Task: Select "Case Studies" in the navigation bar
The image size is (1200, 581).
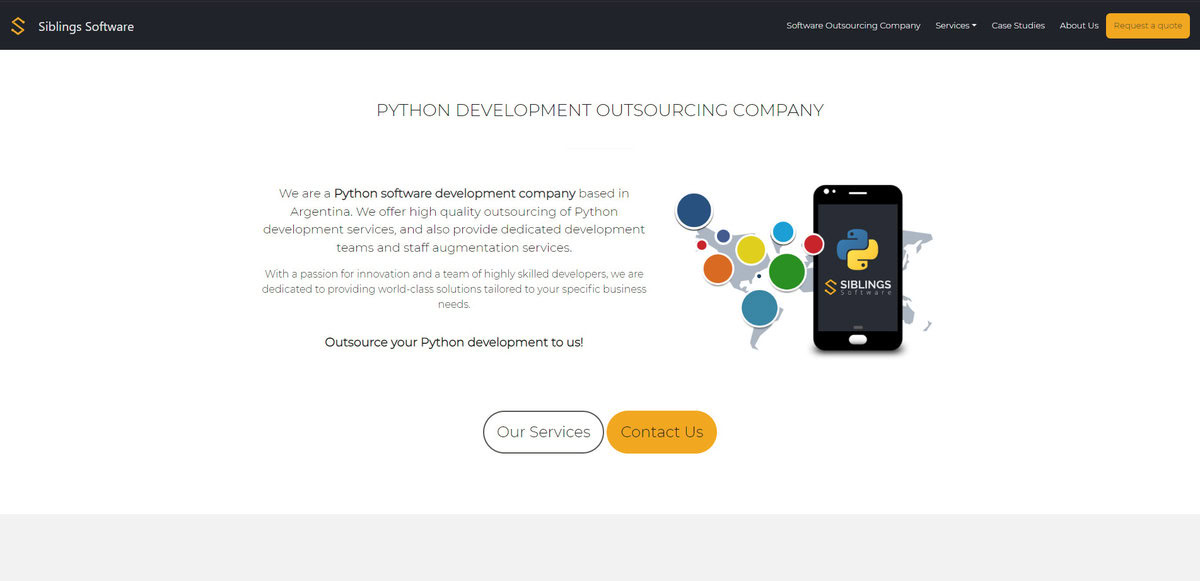Action: (x=1017, y=25)
